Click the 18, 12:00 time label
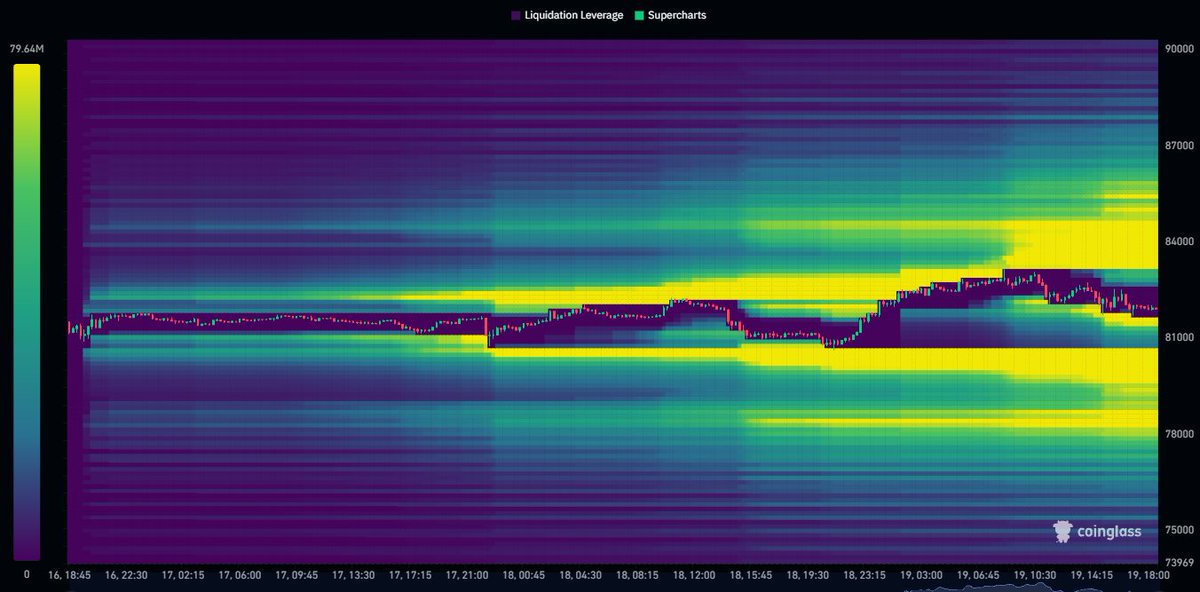Viewport: 1200px width, 592px height. click(695, 575)
